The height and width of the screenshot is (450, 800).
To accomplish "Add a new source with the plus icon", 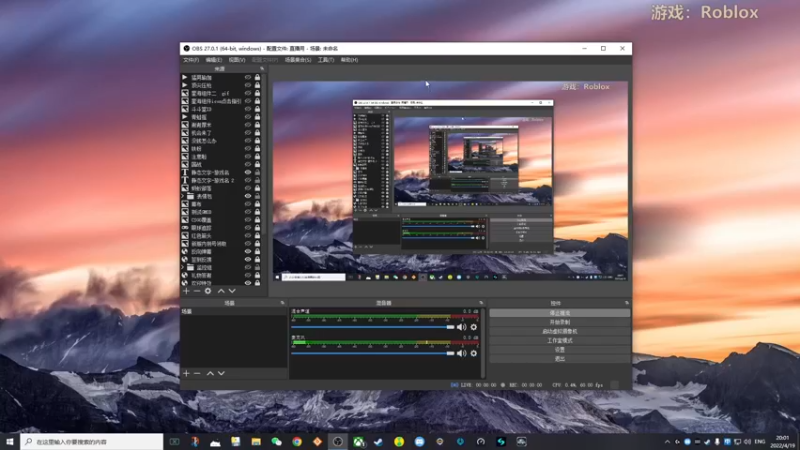I will 186,291.
